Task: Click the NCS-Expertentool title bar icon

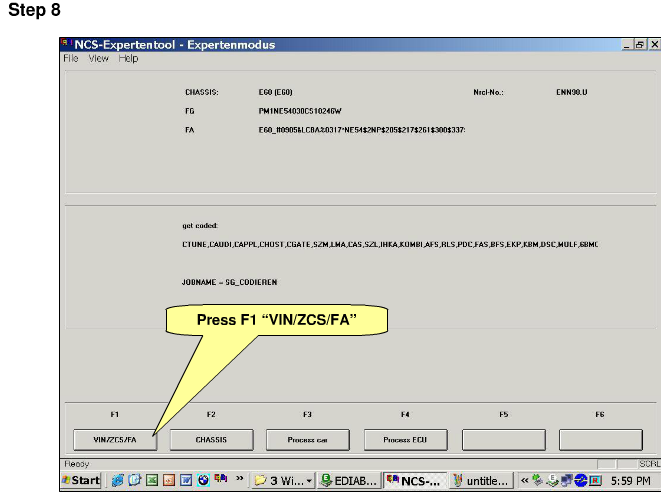Action: [66, 44]
